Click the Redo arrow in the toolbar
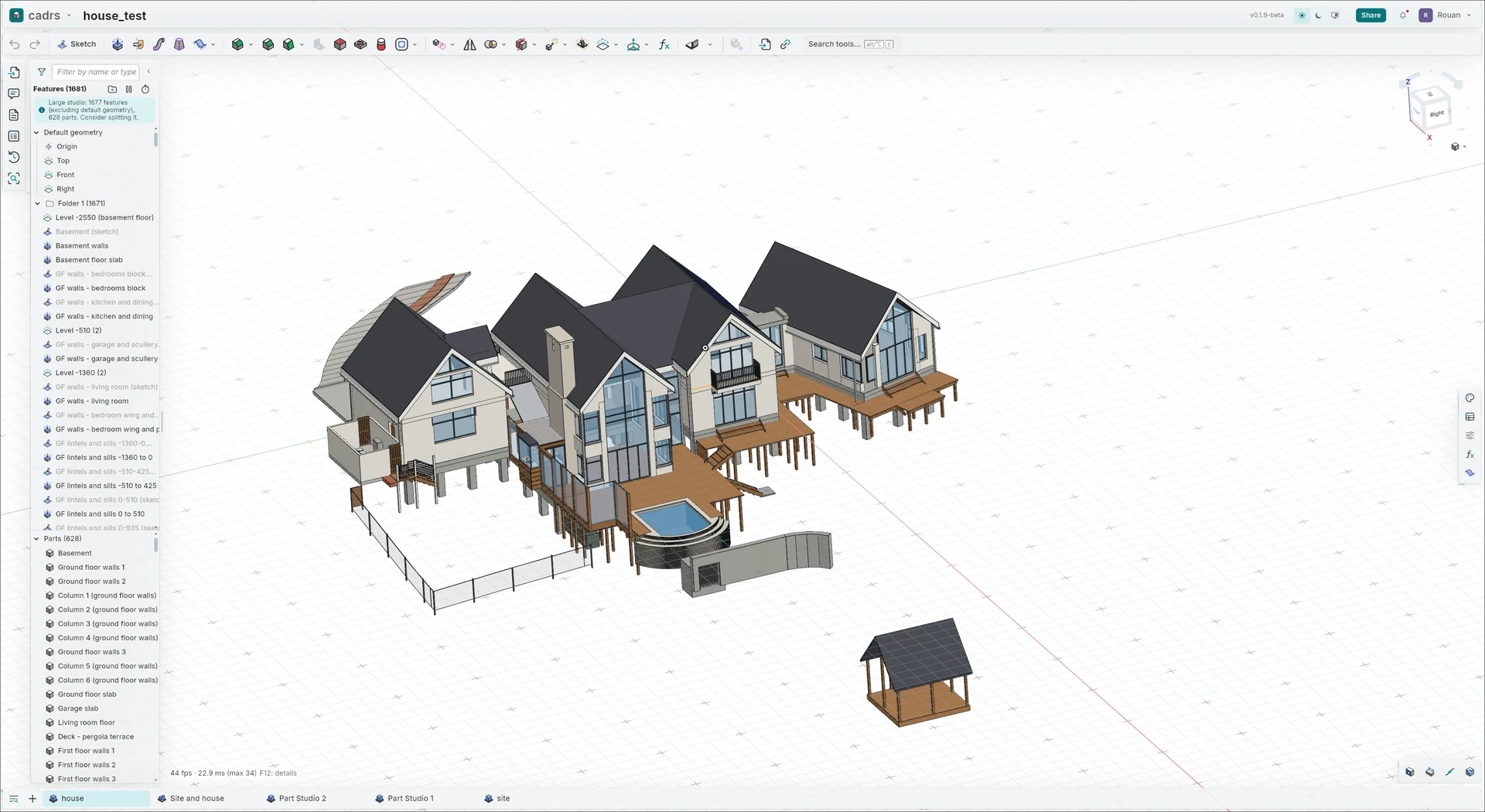 pyautogui.click(x=35, y=45)
